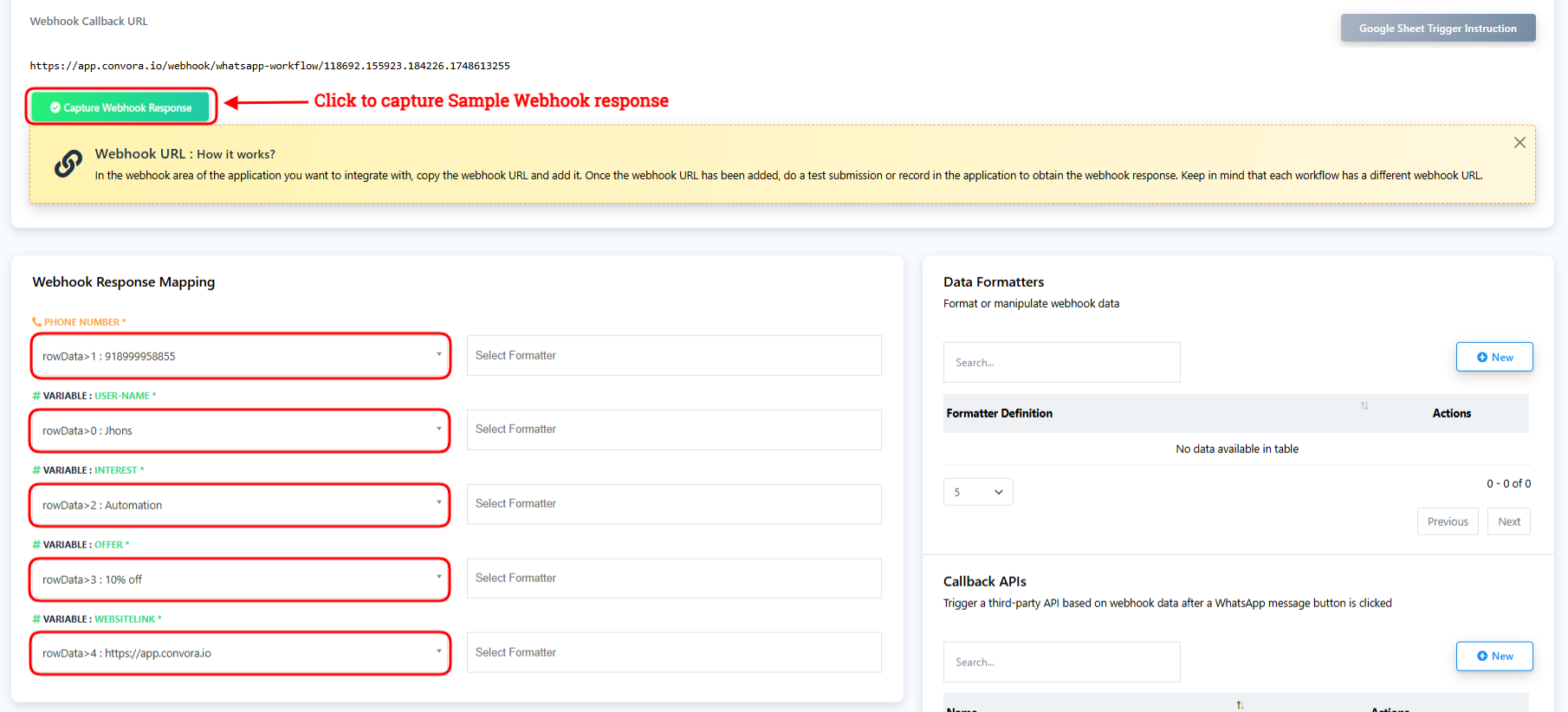Go to Previous page of formatters
Viewport: 1568px width, 712px height.
(1447, 521)
